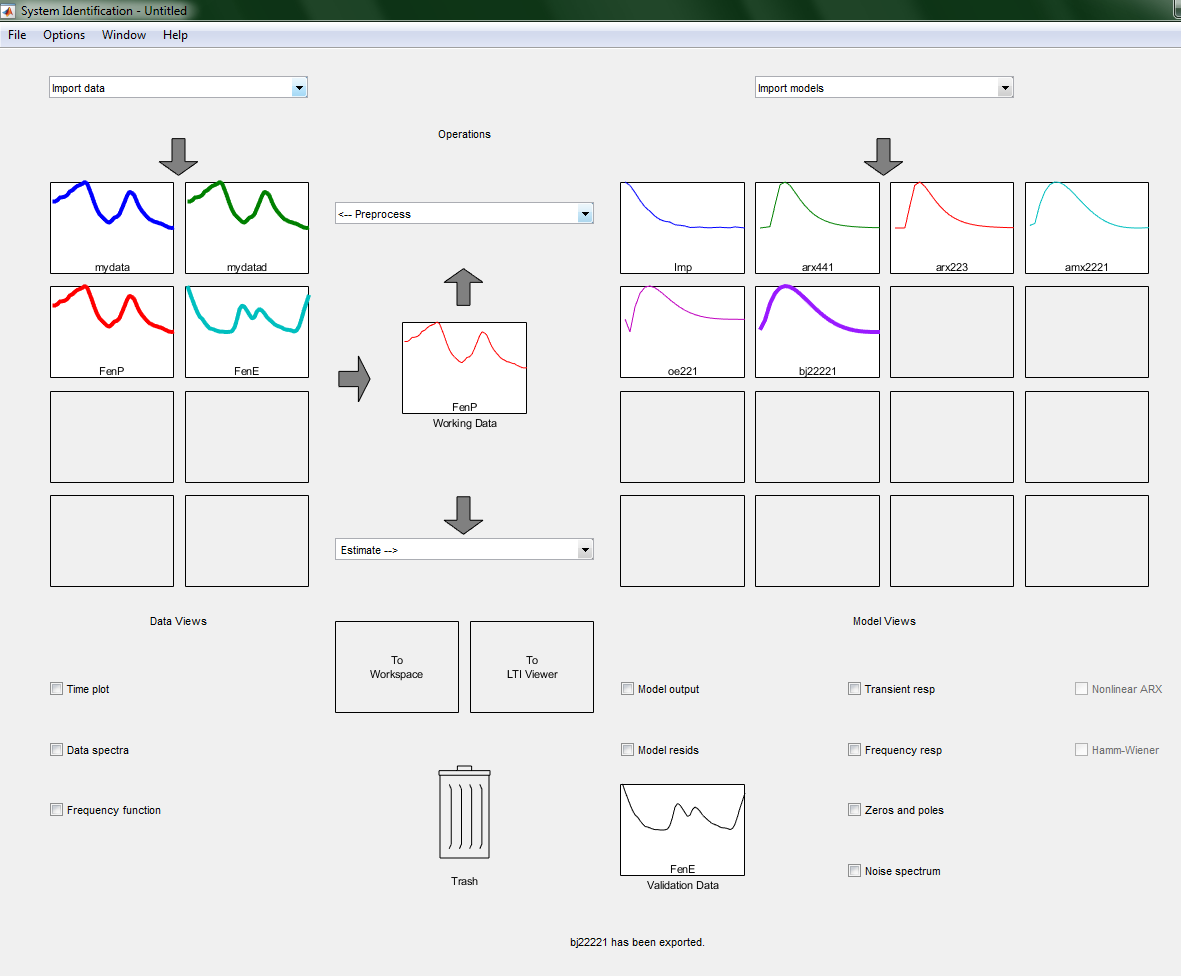The height and width of the screenshot is (976, 1181).
Task: Select the amx2221 model icon
Action: [x=1086, y=227]
